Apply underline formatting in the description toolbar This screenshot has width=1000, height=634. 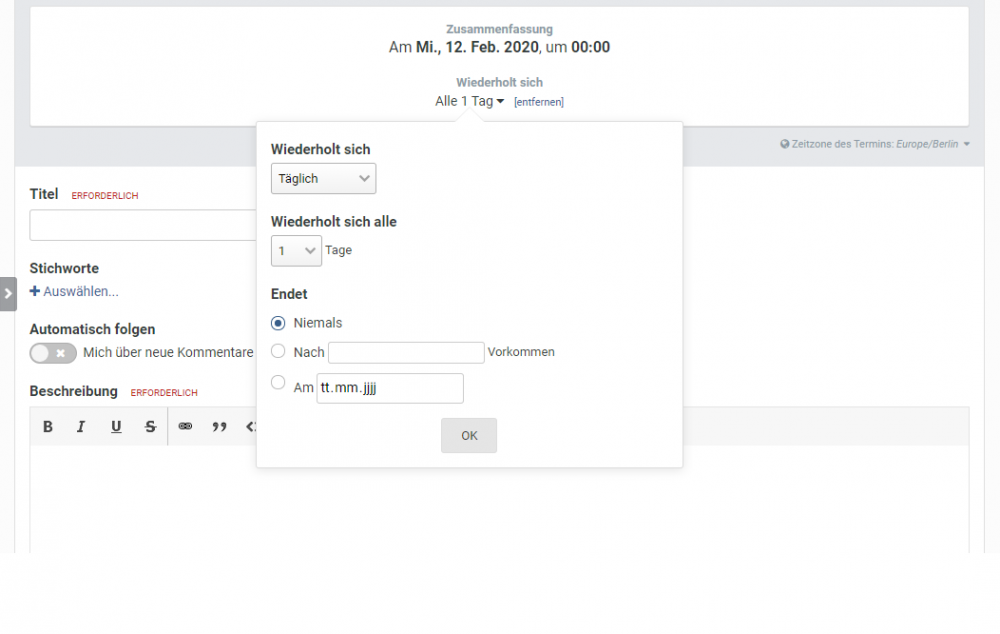click(115, 426)
